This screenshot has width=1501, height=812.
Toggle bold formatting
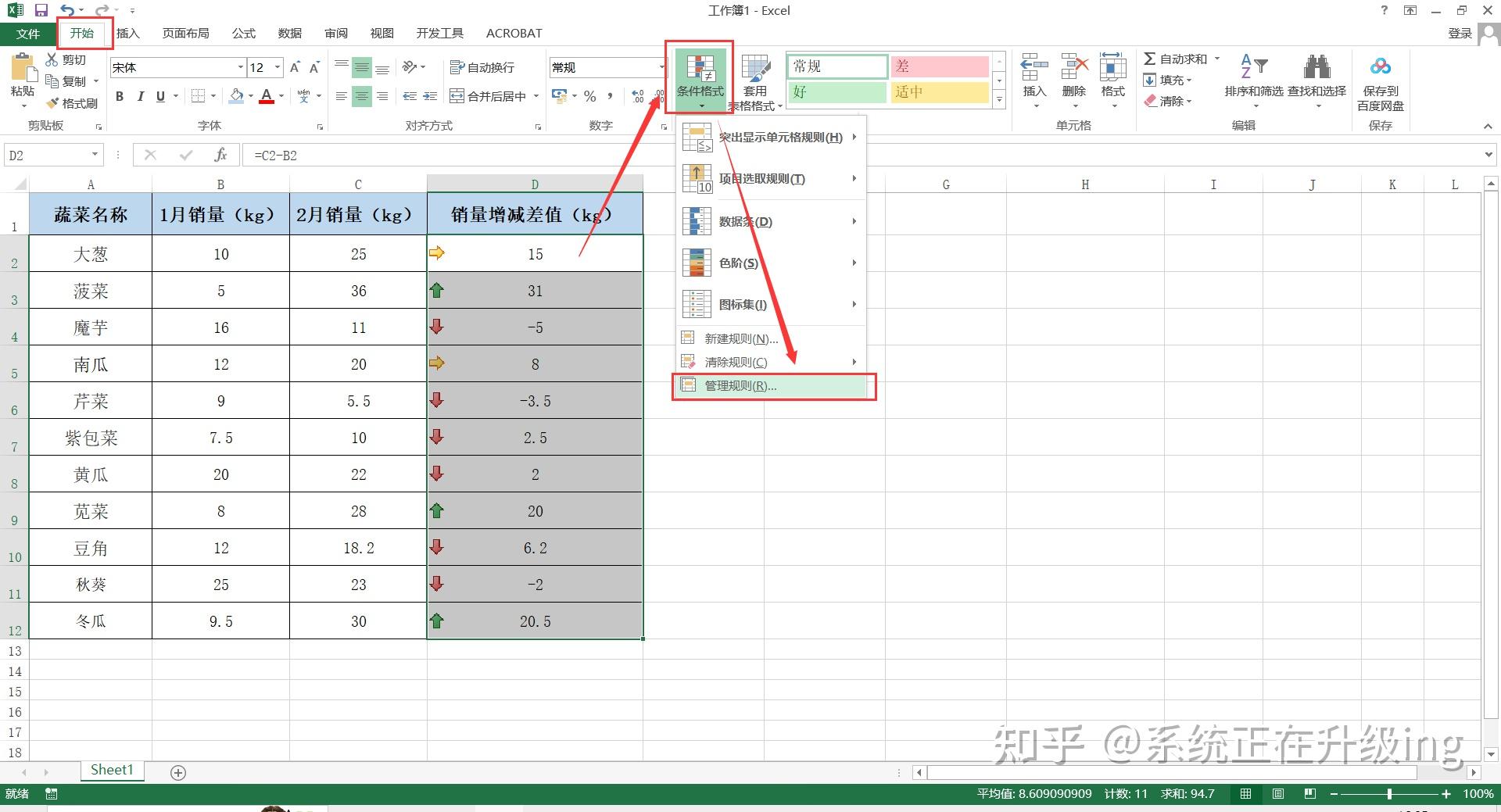pos(119,96)
